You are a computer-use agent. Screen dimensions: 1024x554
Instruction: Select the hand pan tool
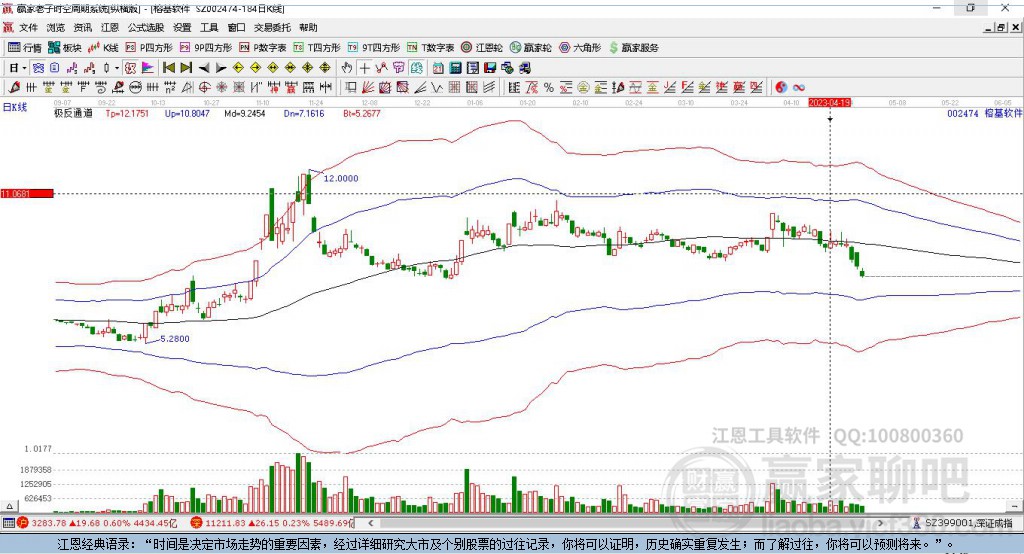pyautogui.click(x=347, y=68)
